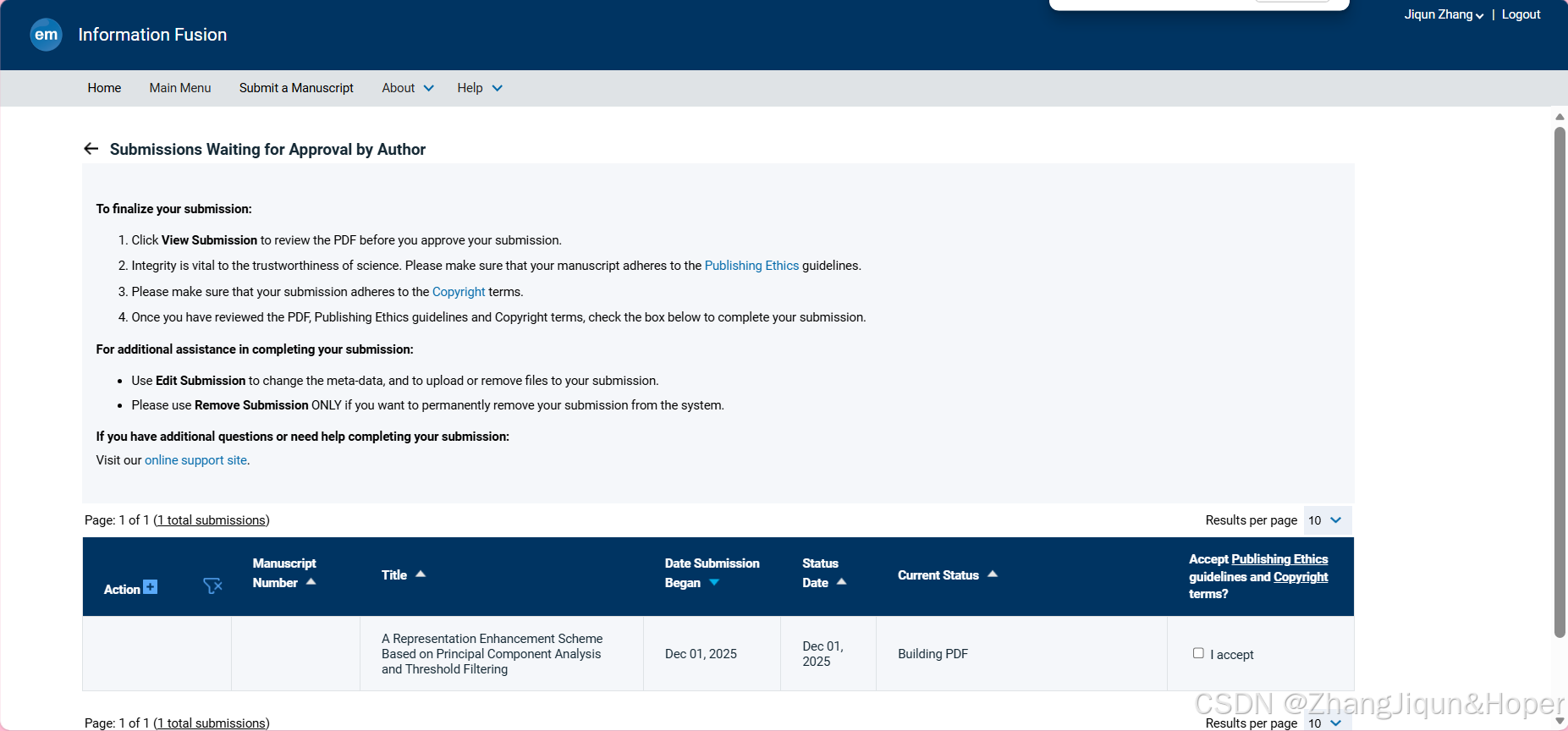Sort by Status Date arrow
Screen dimensions: 1568x731
point(842,582)
